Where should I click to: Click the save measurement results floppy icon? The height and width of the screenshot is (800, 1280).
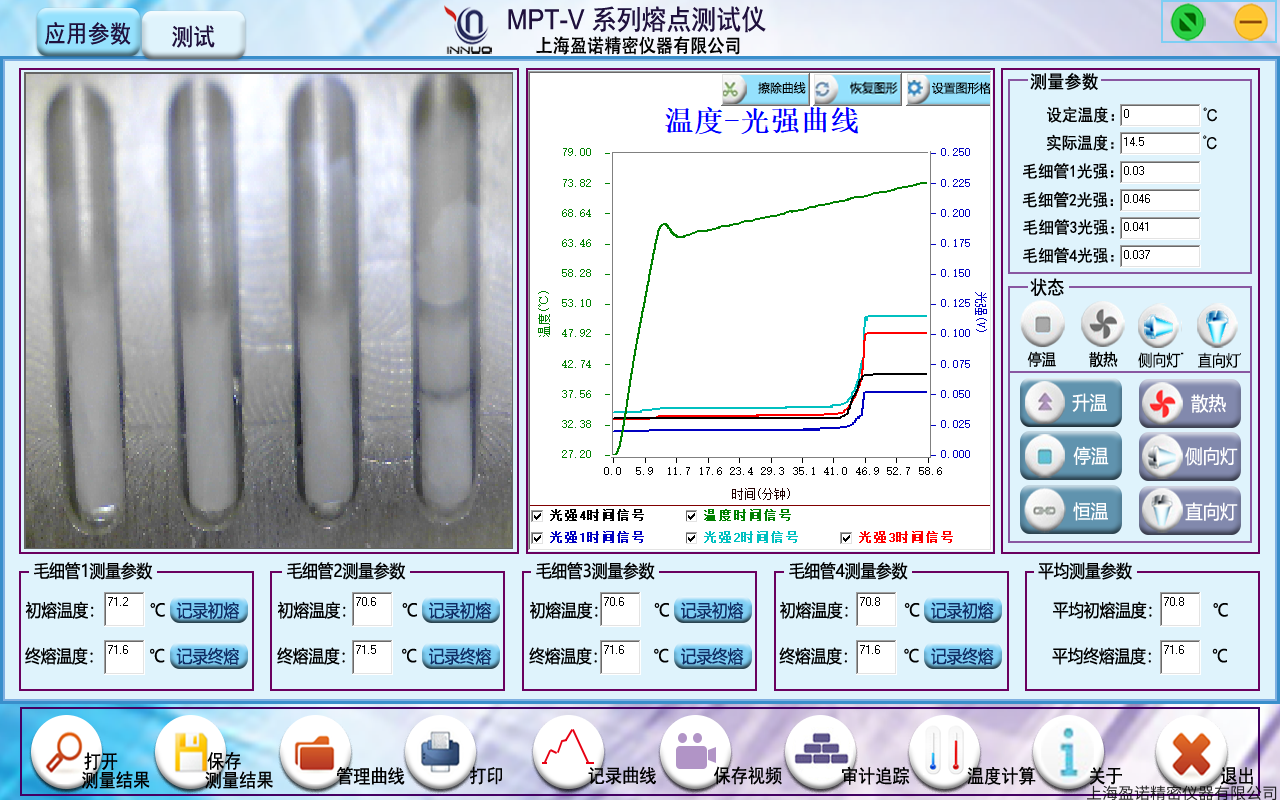coord(191,752)
